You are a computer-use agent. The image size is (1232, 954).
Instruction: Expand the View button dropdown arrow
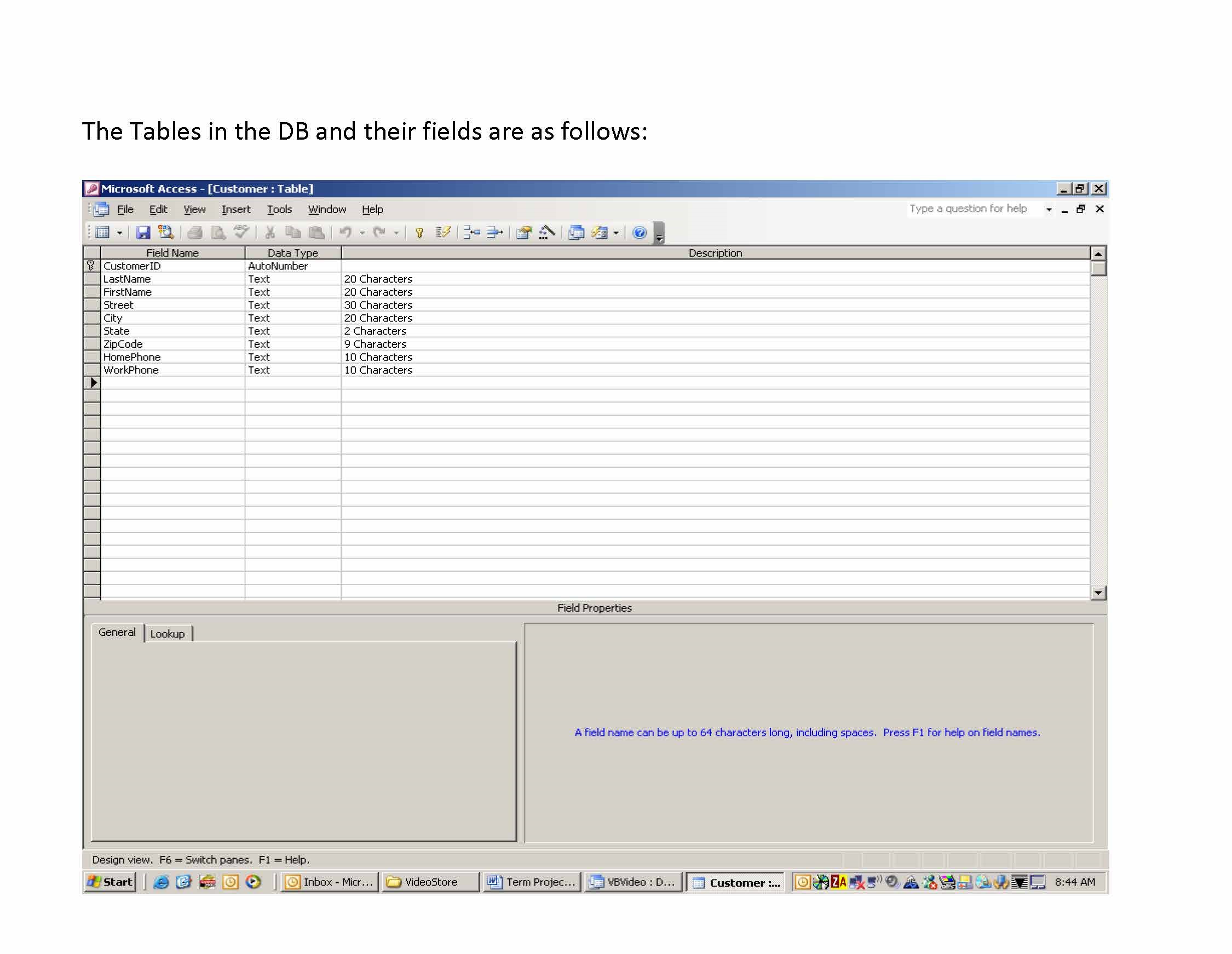[119, 232]
